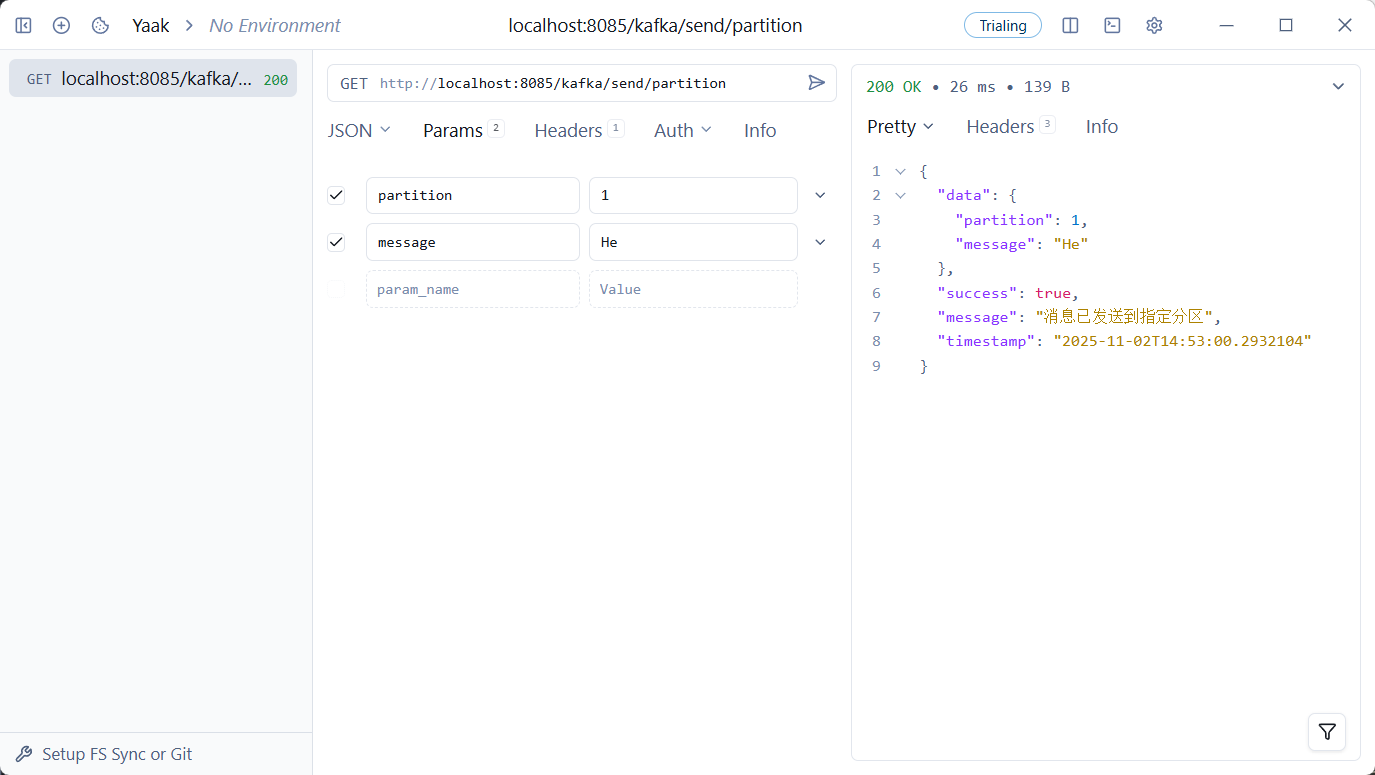1375x775 pixels.
Task: Open the command palette terminal icon
Action: click(1112, 25)
